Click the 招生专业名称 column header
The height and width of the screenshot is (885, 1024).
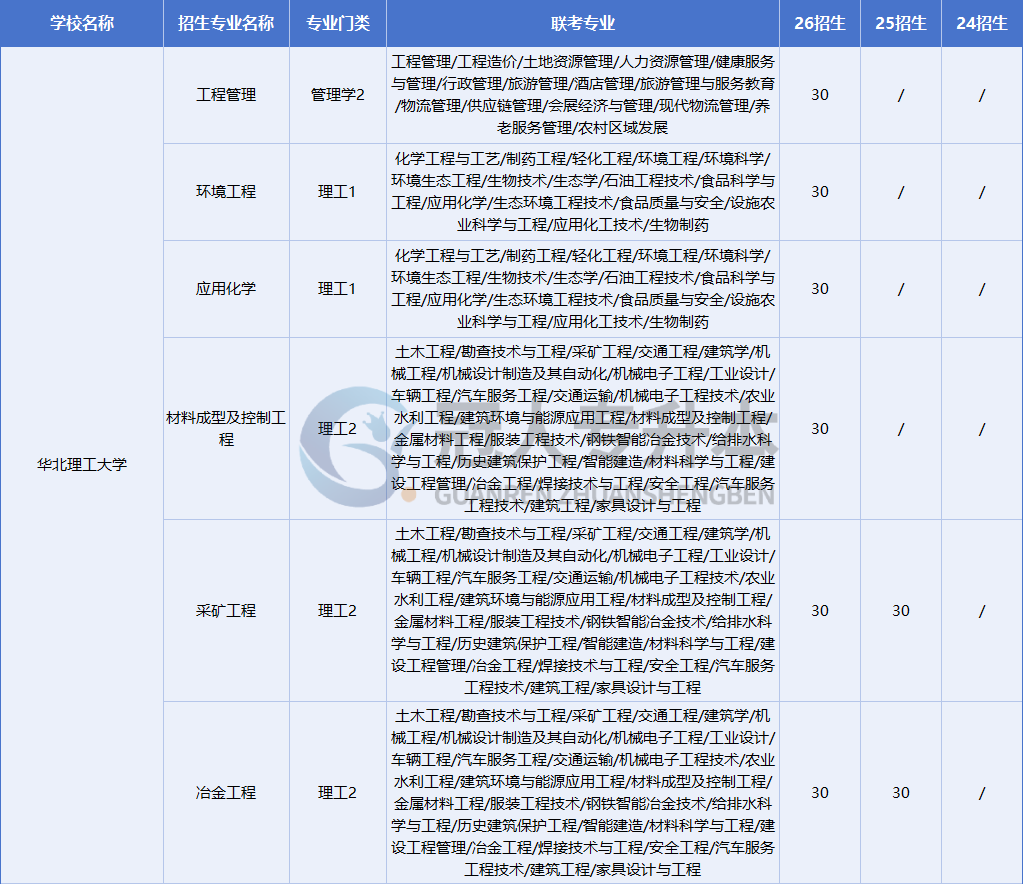click(x=226, y=23)
